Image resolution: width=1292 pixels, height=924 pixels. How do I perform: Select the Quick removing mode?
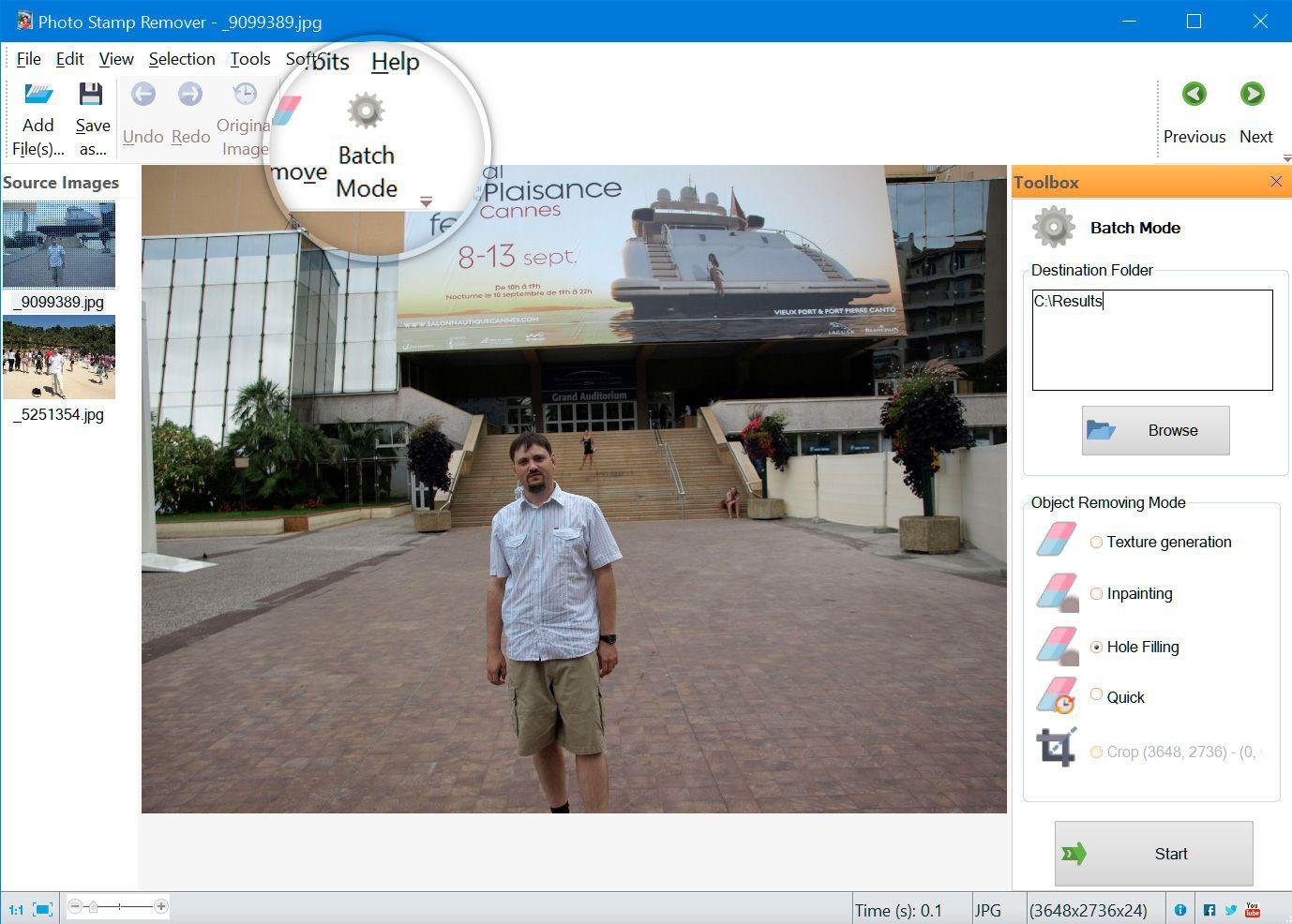(x=1096, y=694)
